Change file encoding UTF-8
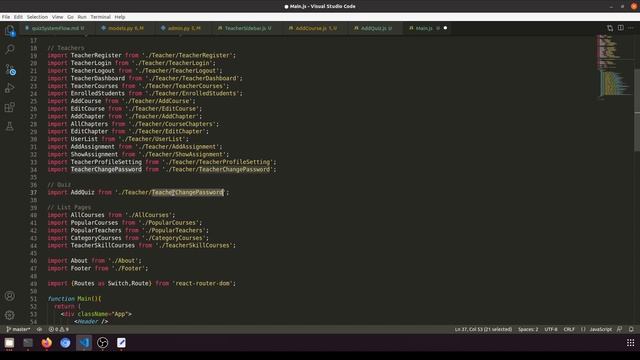This screenshot has height=360, width=640. pos(551,329)
